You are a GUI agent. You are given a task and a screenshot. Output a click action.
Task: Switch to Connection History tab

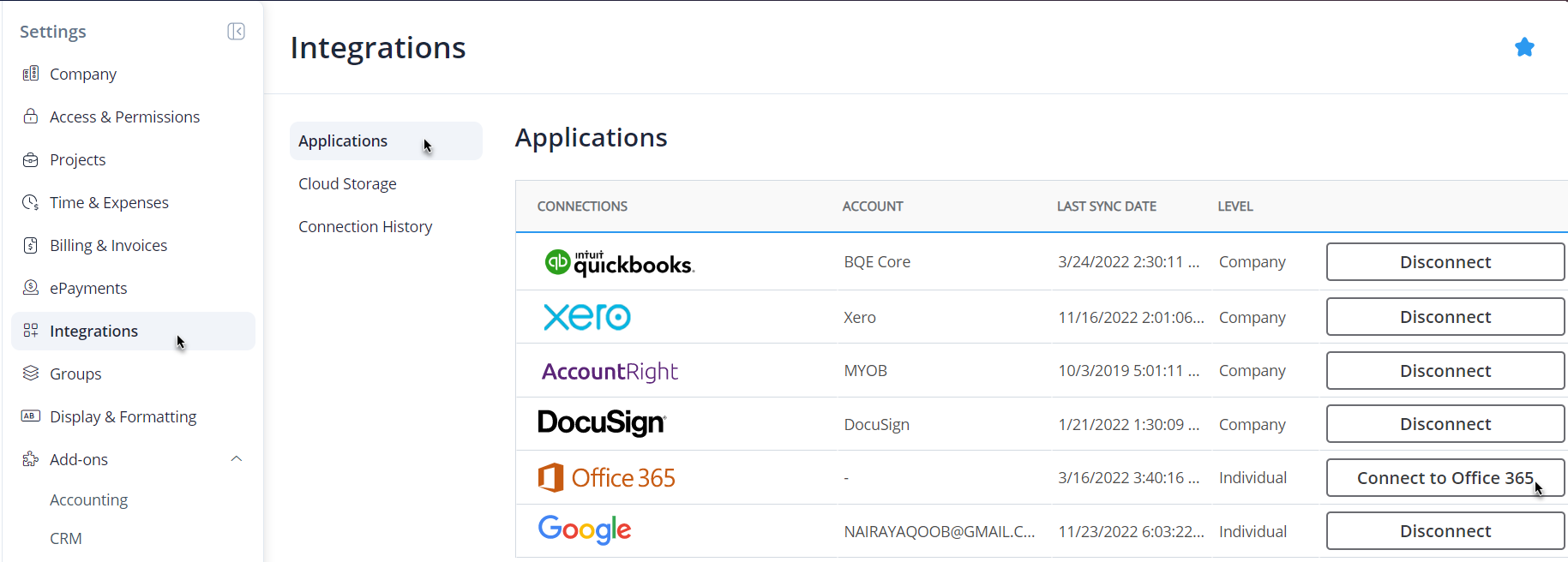tap(365, 226)
